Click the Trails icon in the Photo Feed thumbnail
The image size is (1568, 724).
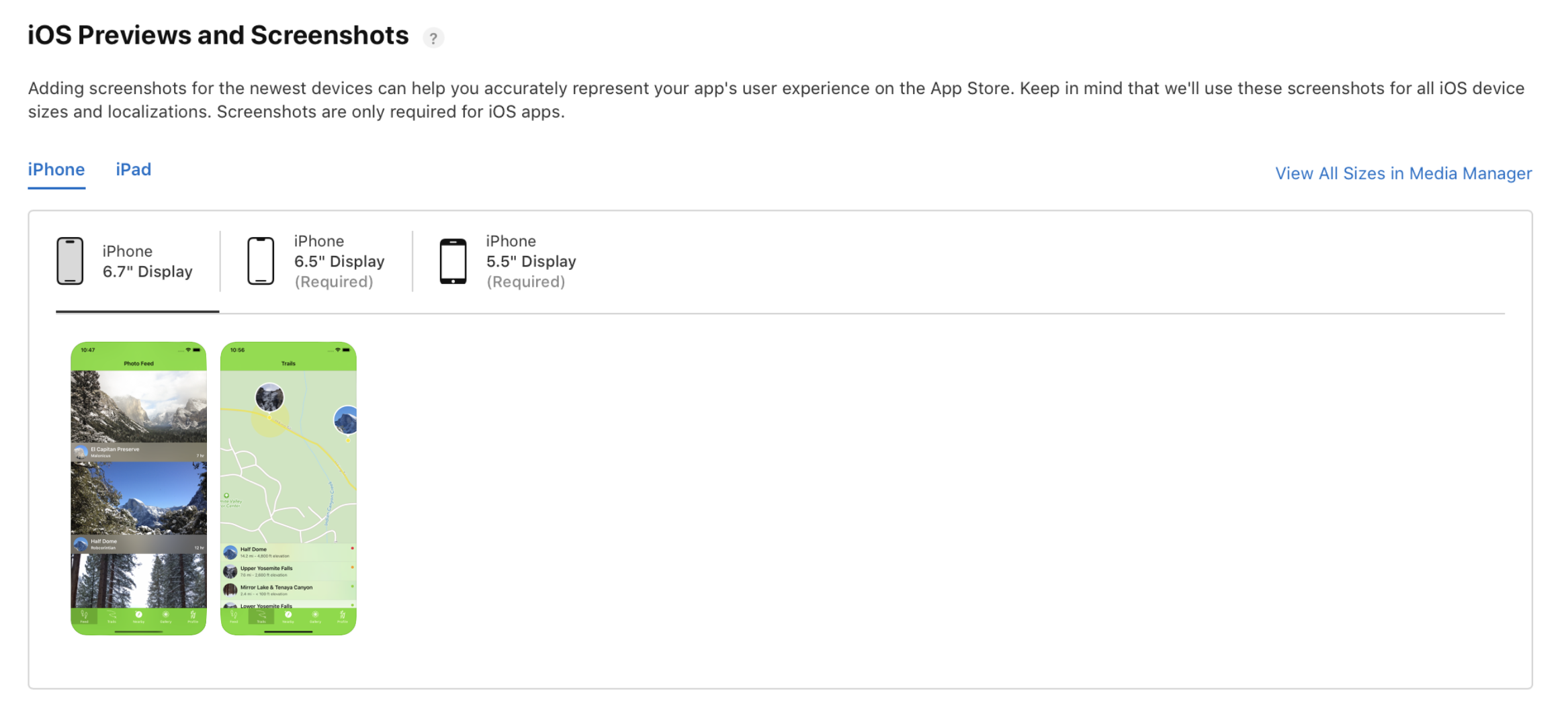[112, 615]
